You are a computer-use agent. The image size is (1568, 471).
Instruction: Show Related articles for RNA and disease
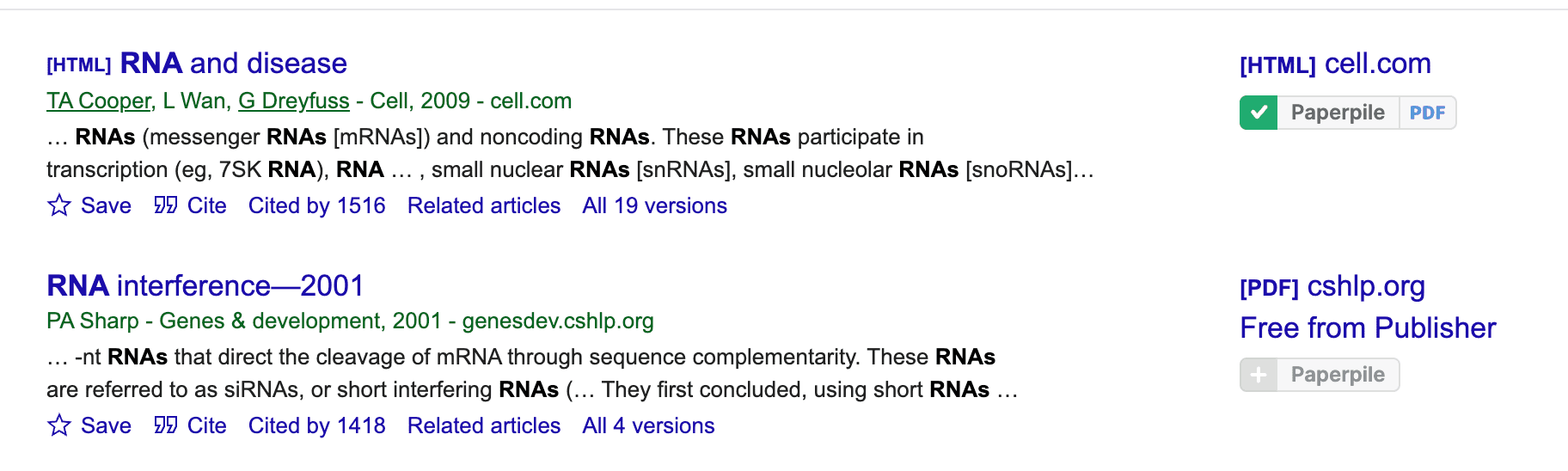(x=483, y=205)
